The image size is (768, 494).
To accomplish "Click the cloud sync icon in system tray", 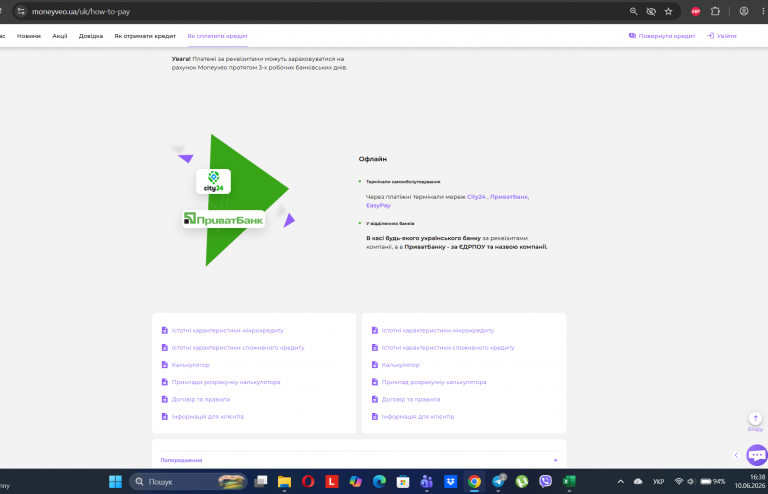I will pyautogui.click(x=638, y=482).
